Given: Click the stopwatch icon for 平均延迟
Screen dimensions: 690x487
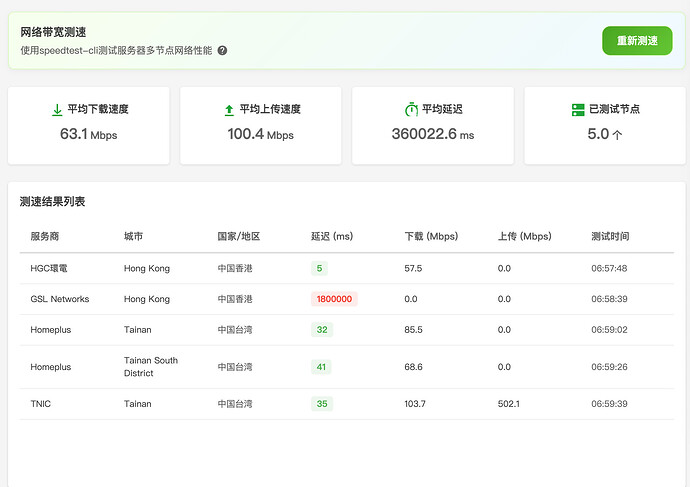Looking at the screenshot, I should pyautogui.click(x=411, y=109).
